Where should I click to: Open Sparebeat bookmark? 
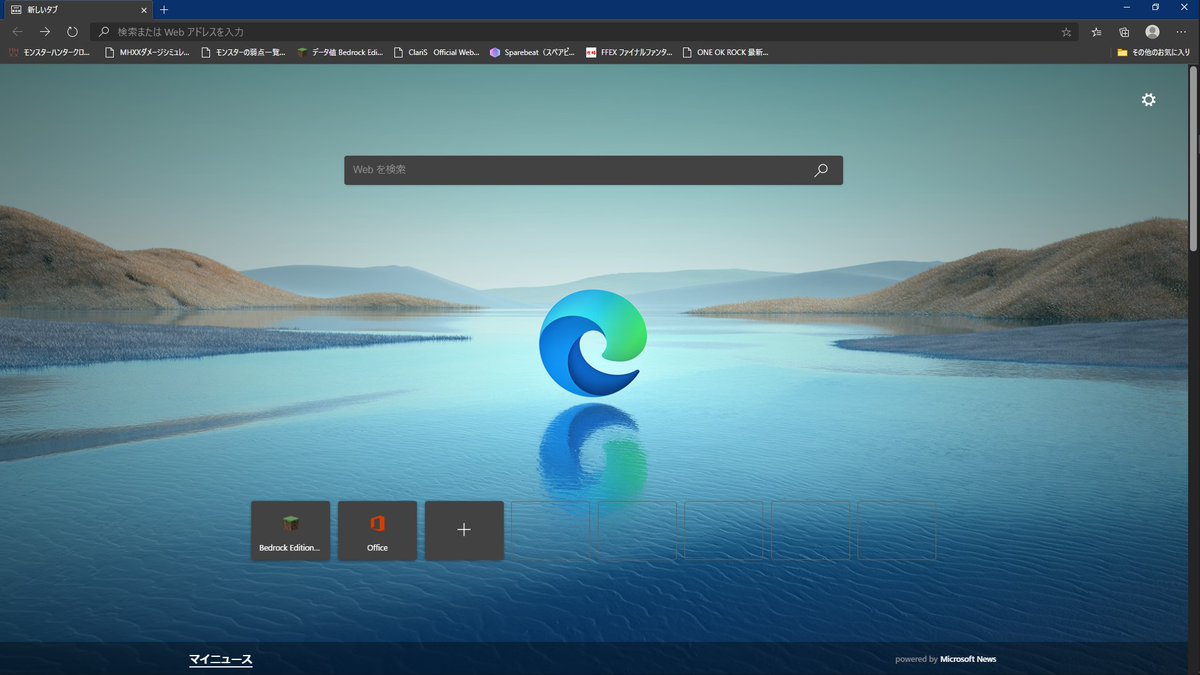pos(532,52)
